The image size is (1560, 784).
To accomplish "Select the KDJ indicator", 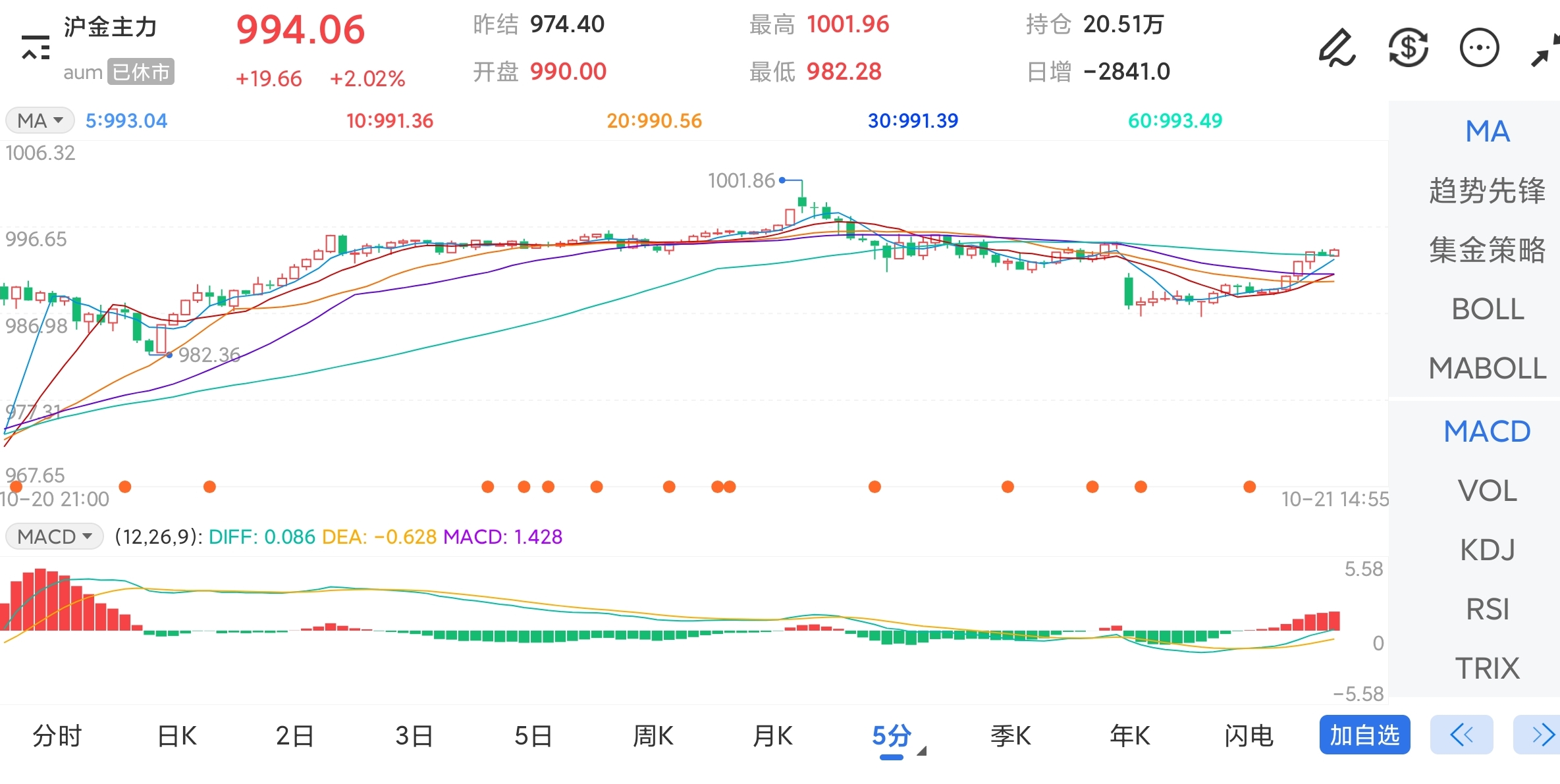I will tap(1488, 550).
